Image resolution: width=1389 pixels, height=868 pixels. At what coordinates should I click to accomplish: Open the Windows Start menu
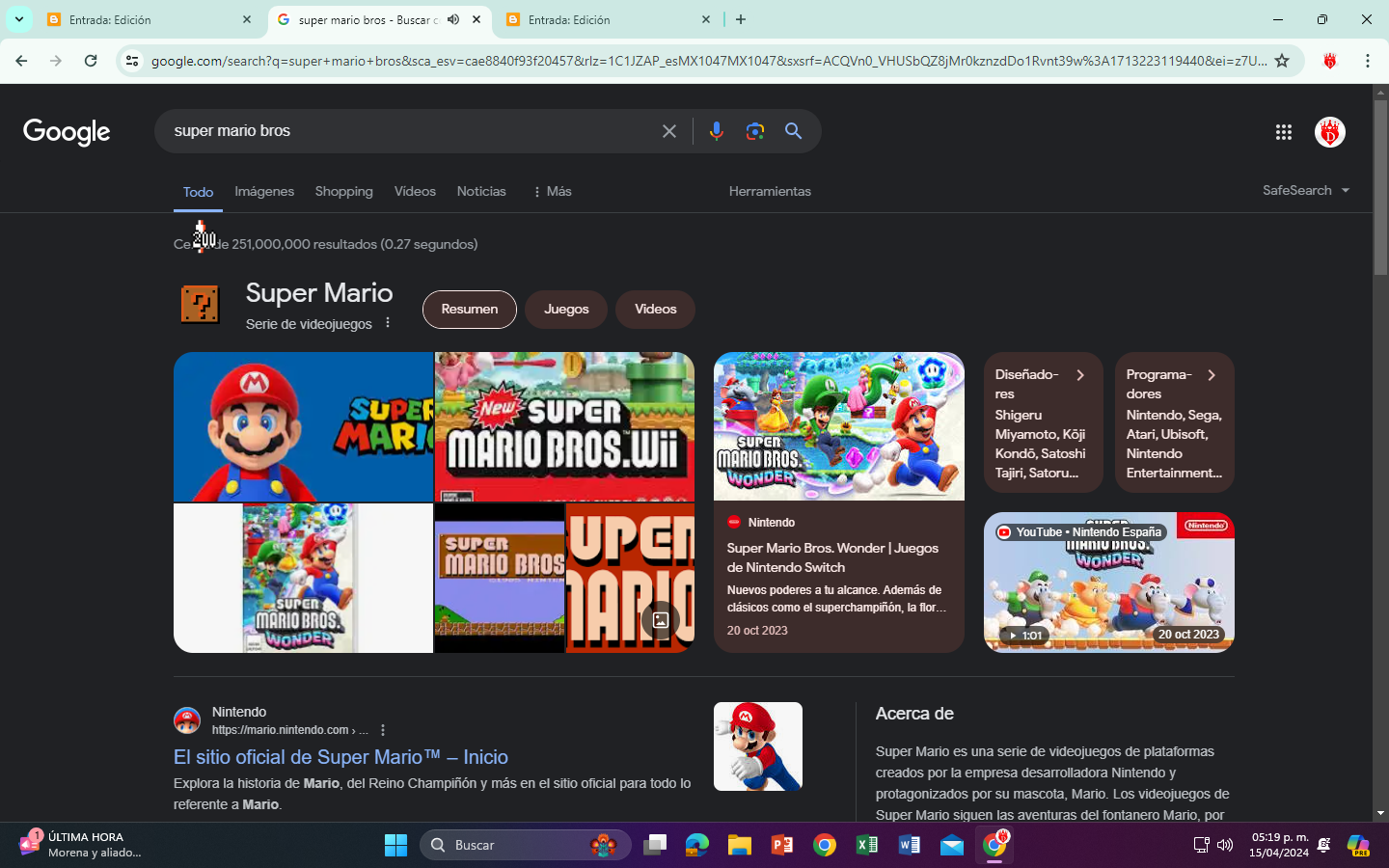[395, 845]
